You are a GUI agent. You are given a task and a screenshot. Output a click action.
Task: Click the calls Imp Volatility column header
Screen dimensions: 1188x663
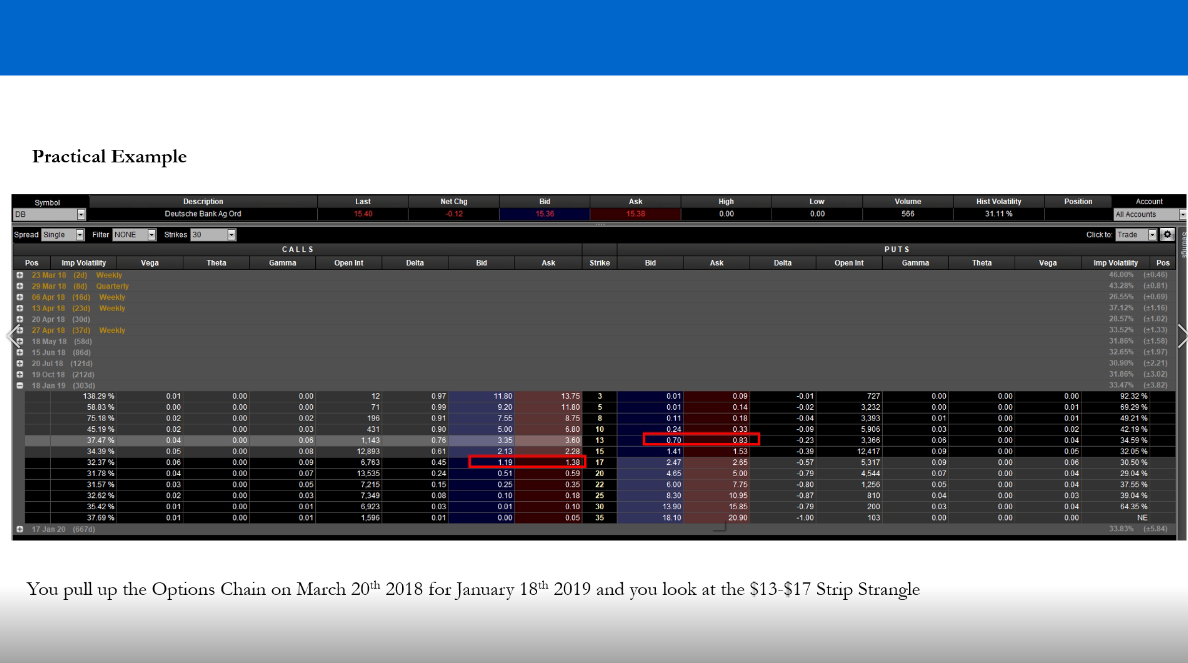[x=83, y=263]
